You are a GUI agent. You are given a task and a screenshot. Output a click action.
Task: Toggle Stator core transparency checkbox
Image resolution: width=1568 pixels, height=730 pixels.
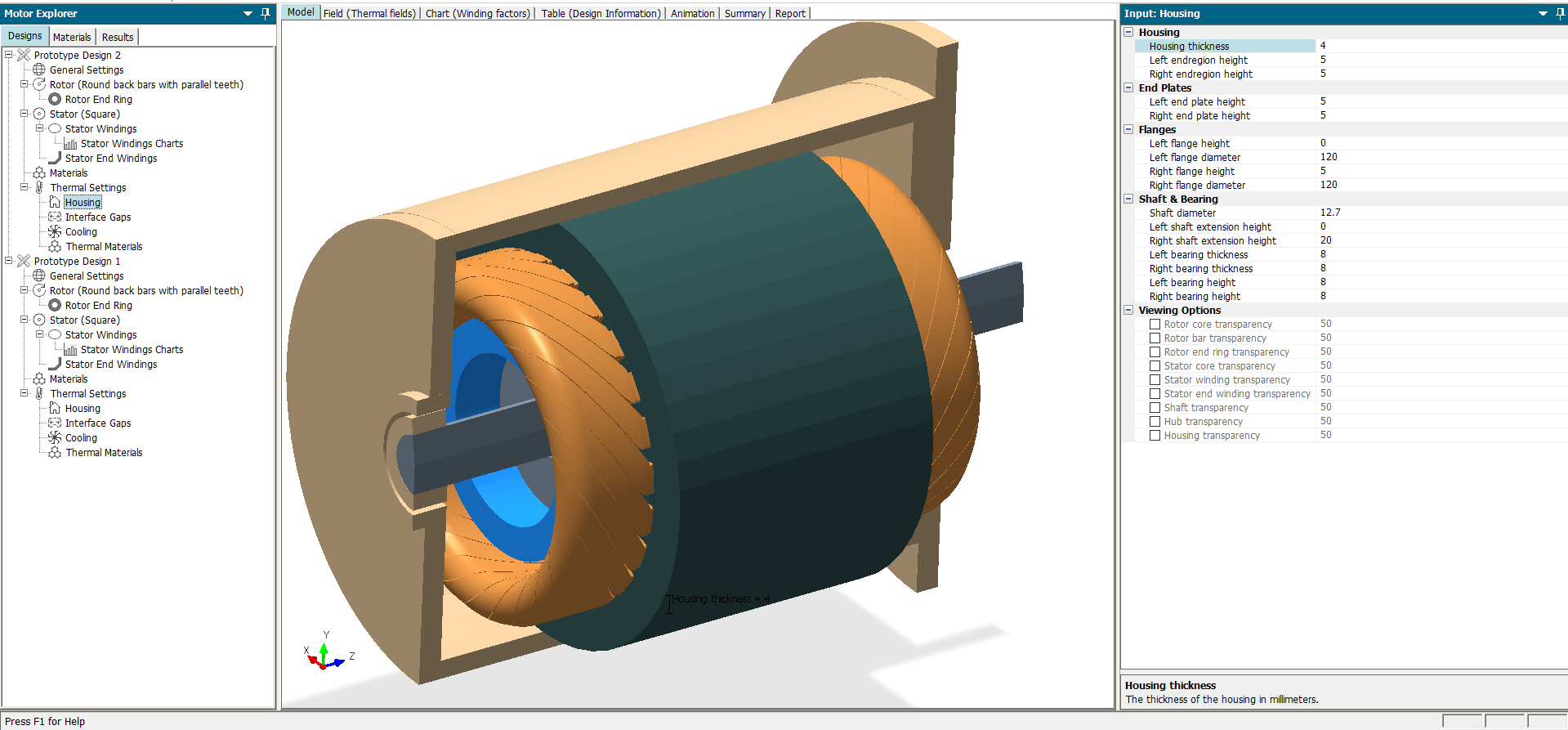tap(1155, 366)
